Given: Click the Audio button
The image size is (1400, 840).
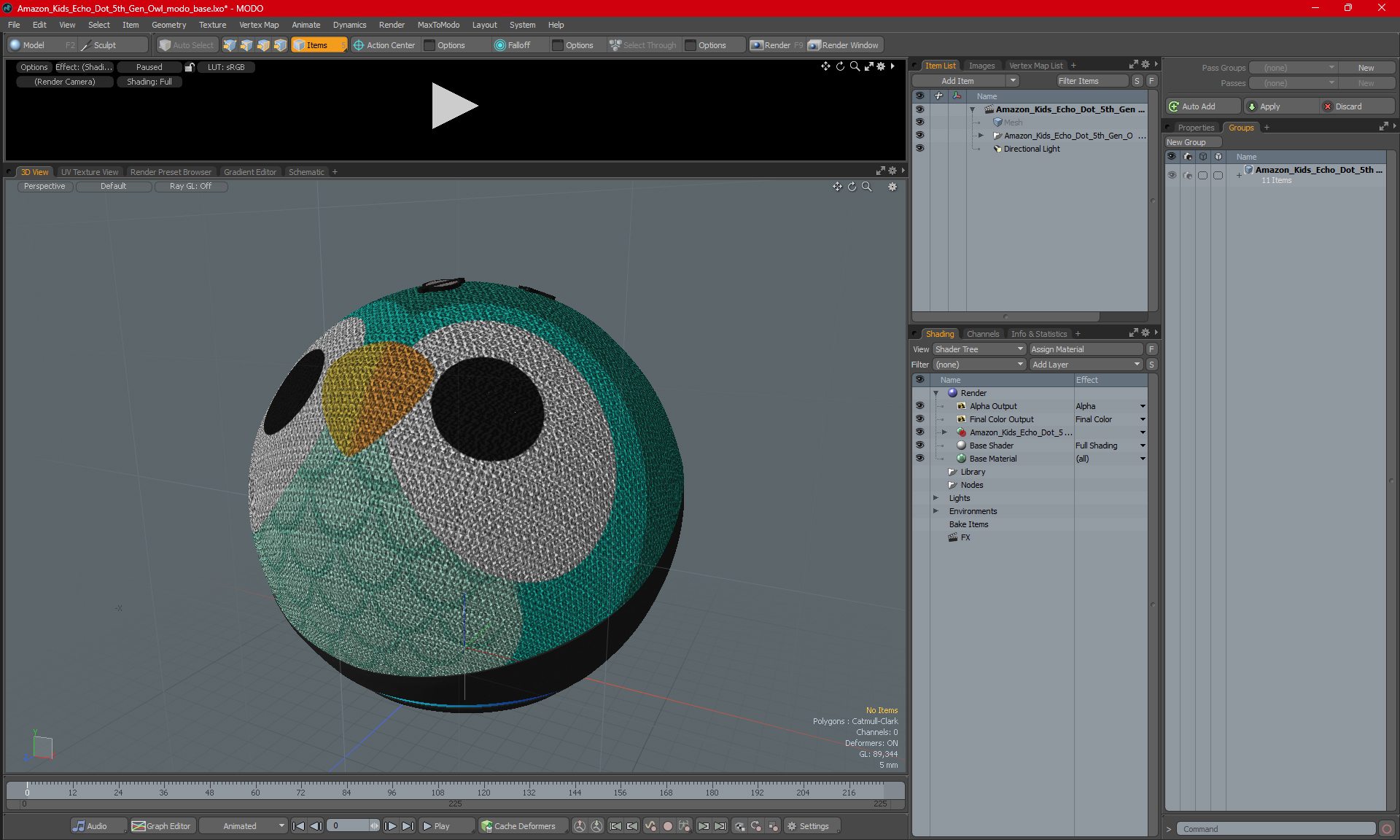Looking at the screenshot, I should tap(90, 826).
